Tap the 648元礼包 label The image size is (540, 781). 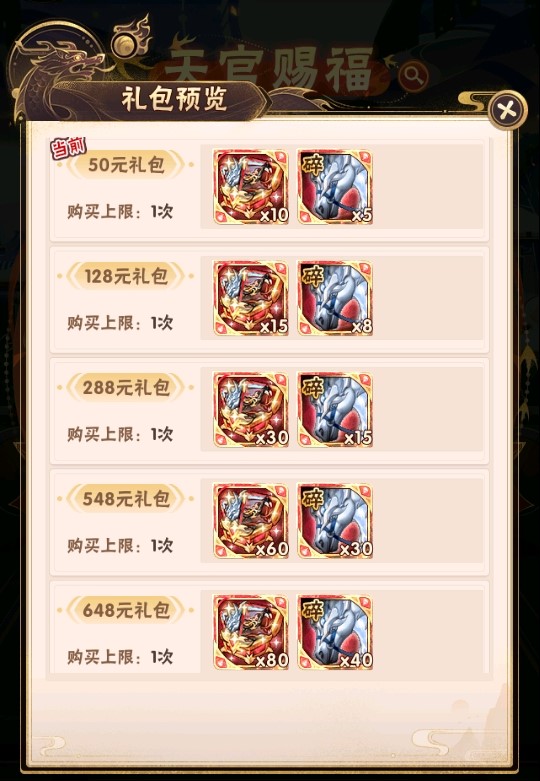(x=126, y=610)
